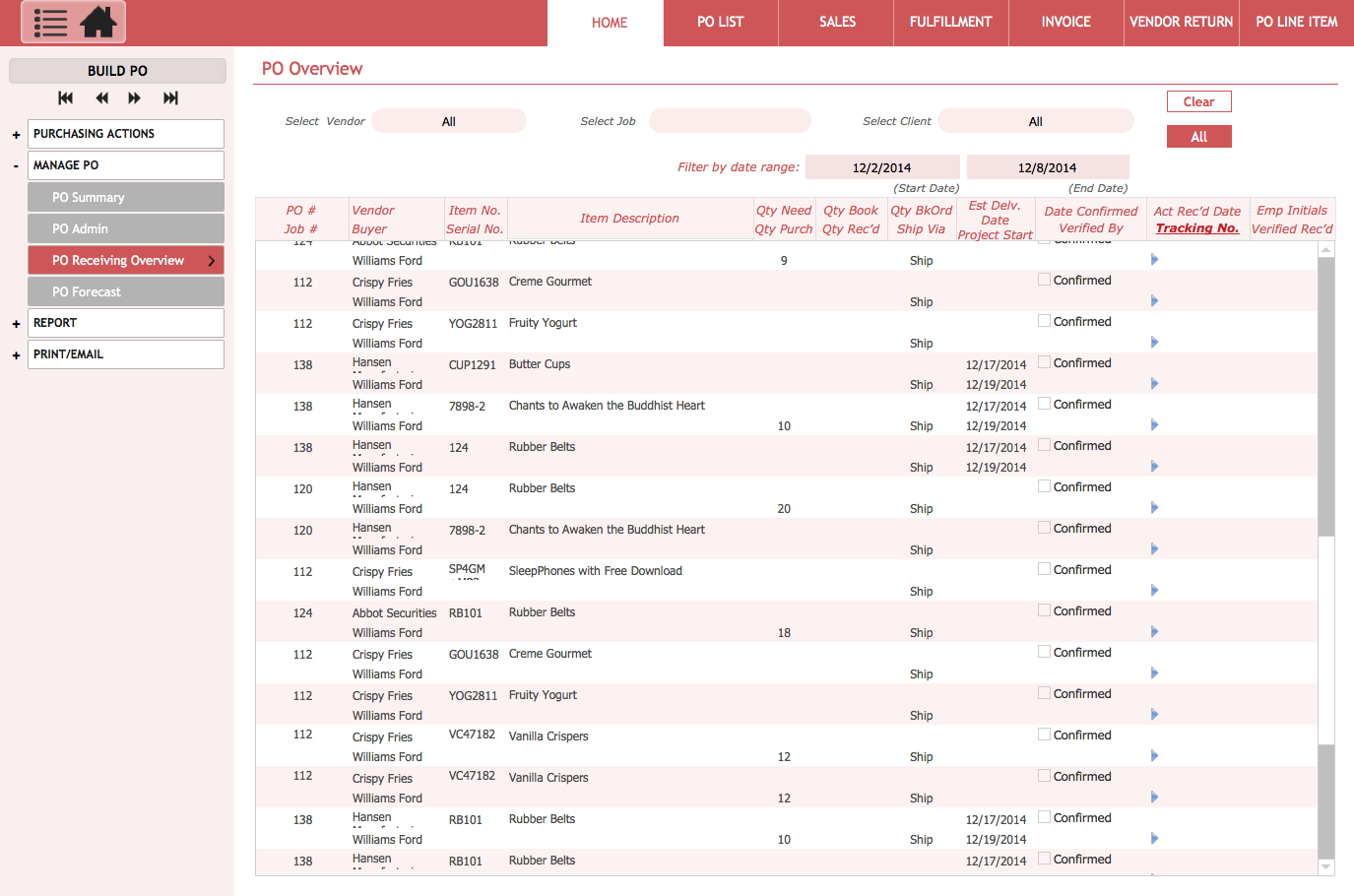
Task: Select SleepPhones with Free Download text
Action: coord(596,571)
